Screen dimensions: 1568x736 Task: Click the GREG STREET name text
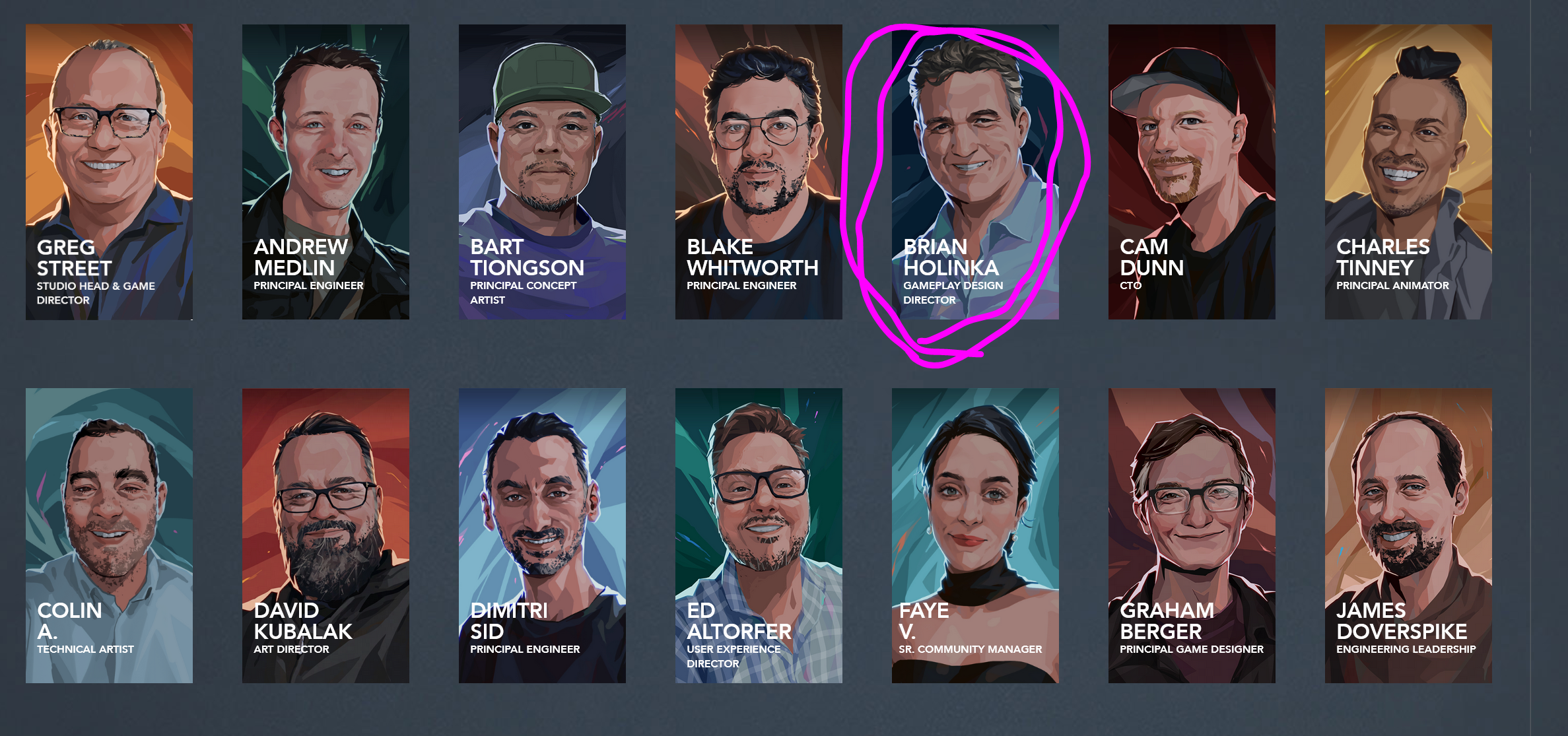[74, 257]
